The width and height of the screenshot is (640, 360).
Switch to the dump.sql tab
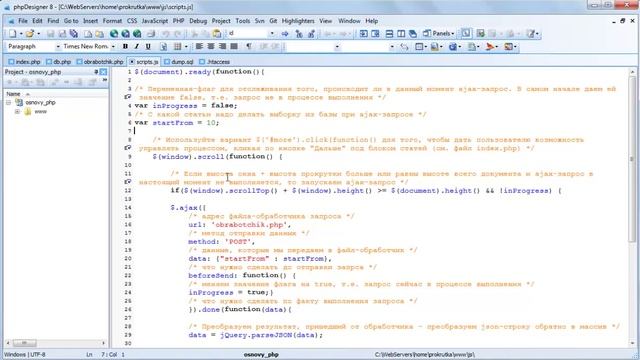click(x=179, y=62)
